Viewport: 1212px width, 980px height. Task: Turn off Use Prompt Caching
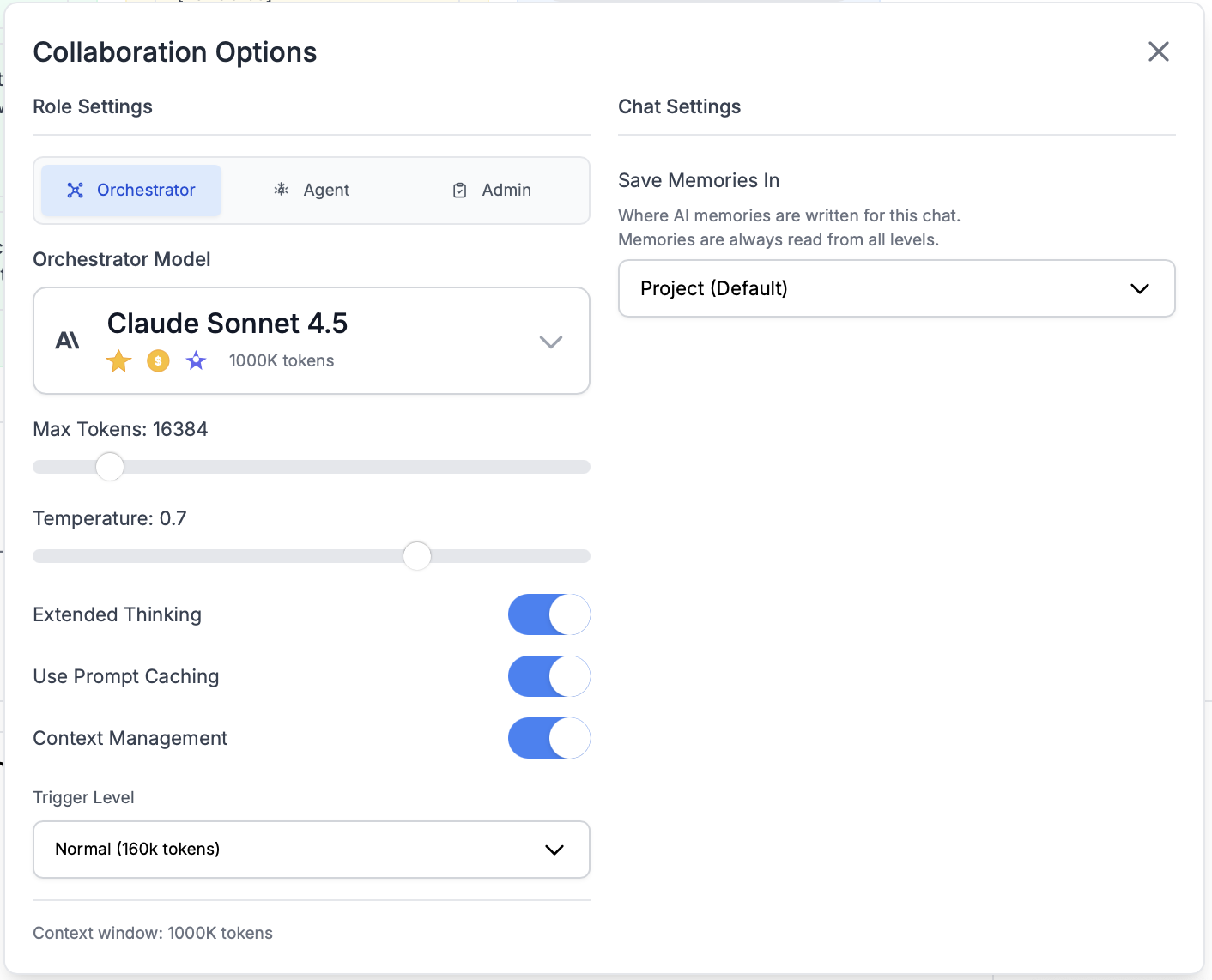tap(548, 676)
